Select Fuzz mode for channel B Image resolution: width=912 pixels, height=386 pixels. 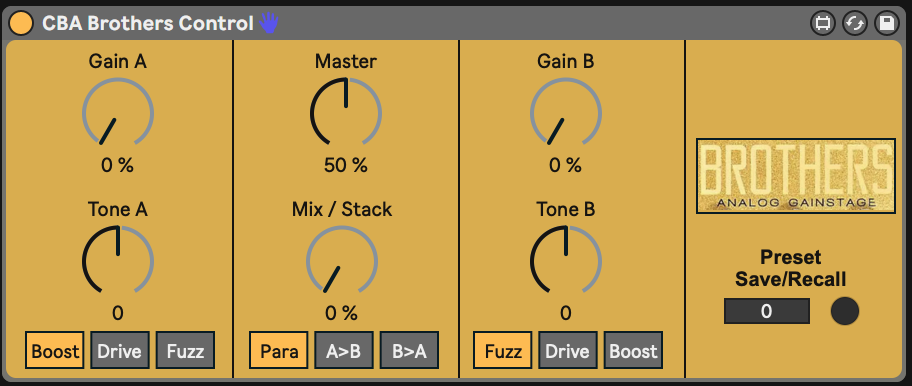click(x=503, y=351)
